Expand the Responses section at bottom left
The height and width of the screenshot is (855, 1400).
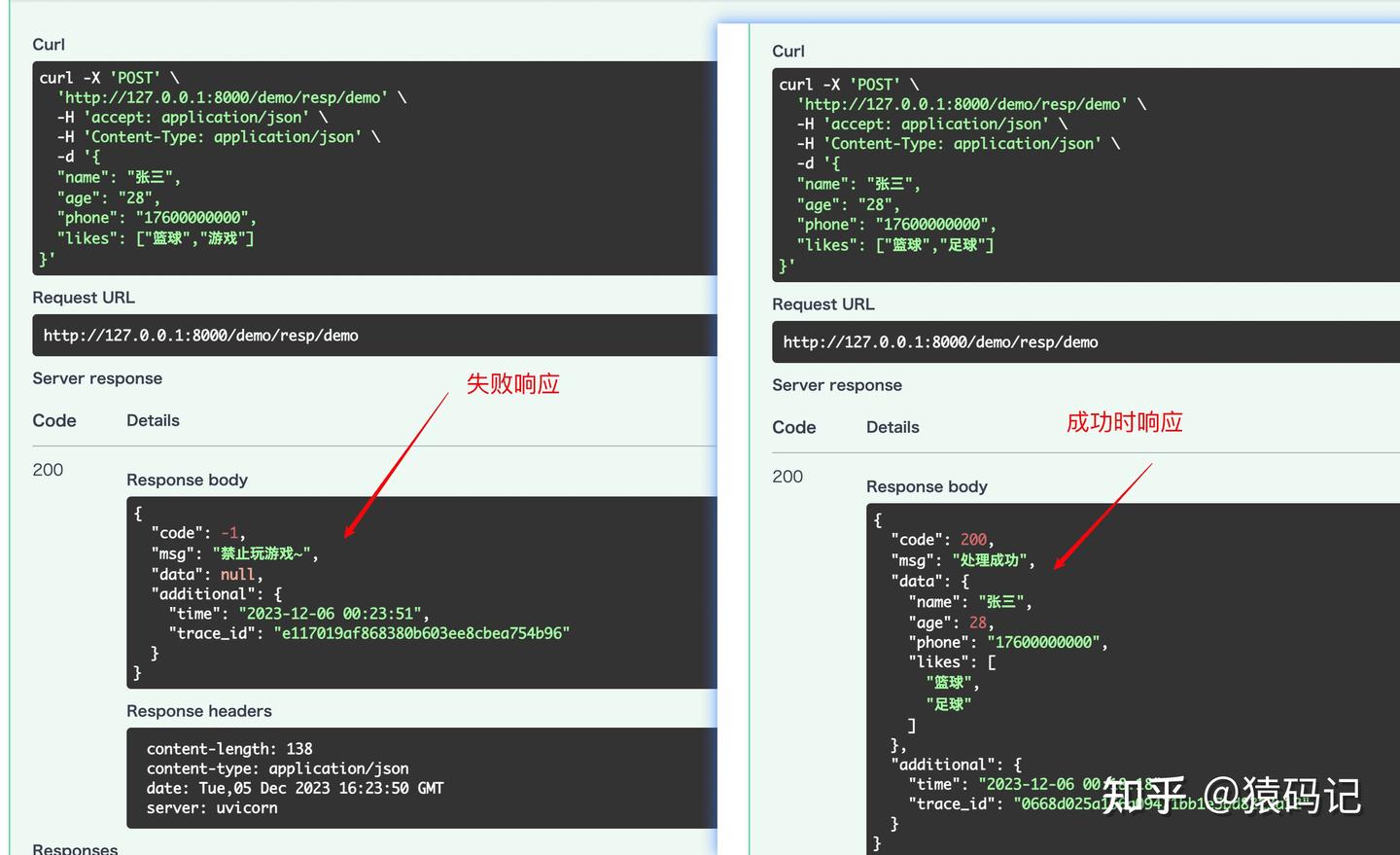click(75, 848)
